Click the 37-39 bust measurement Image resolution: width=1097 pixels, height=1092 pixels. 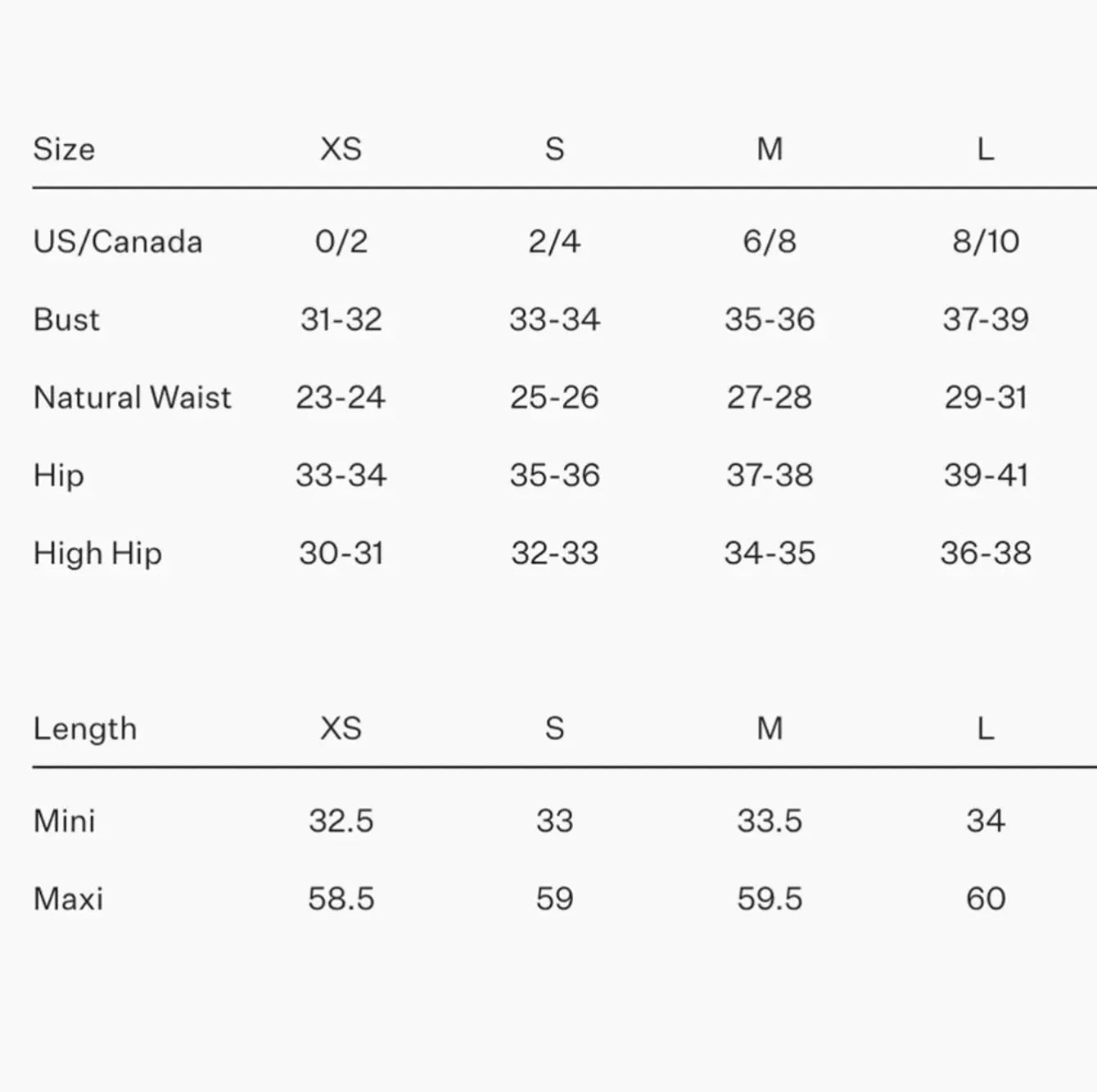pos(985,319)
